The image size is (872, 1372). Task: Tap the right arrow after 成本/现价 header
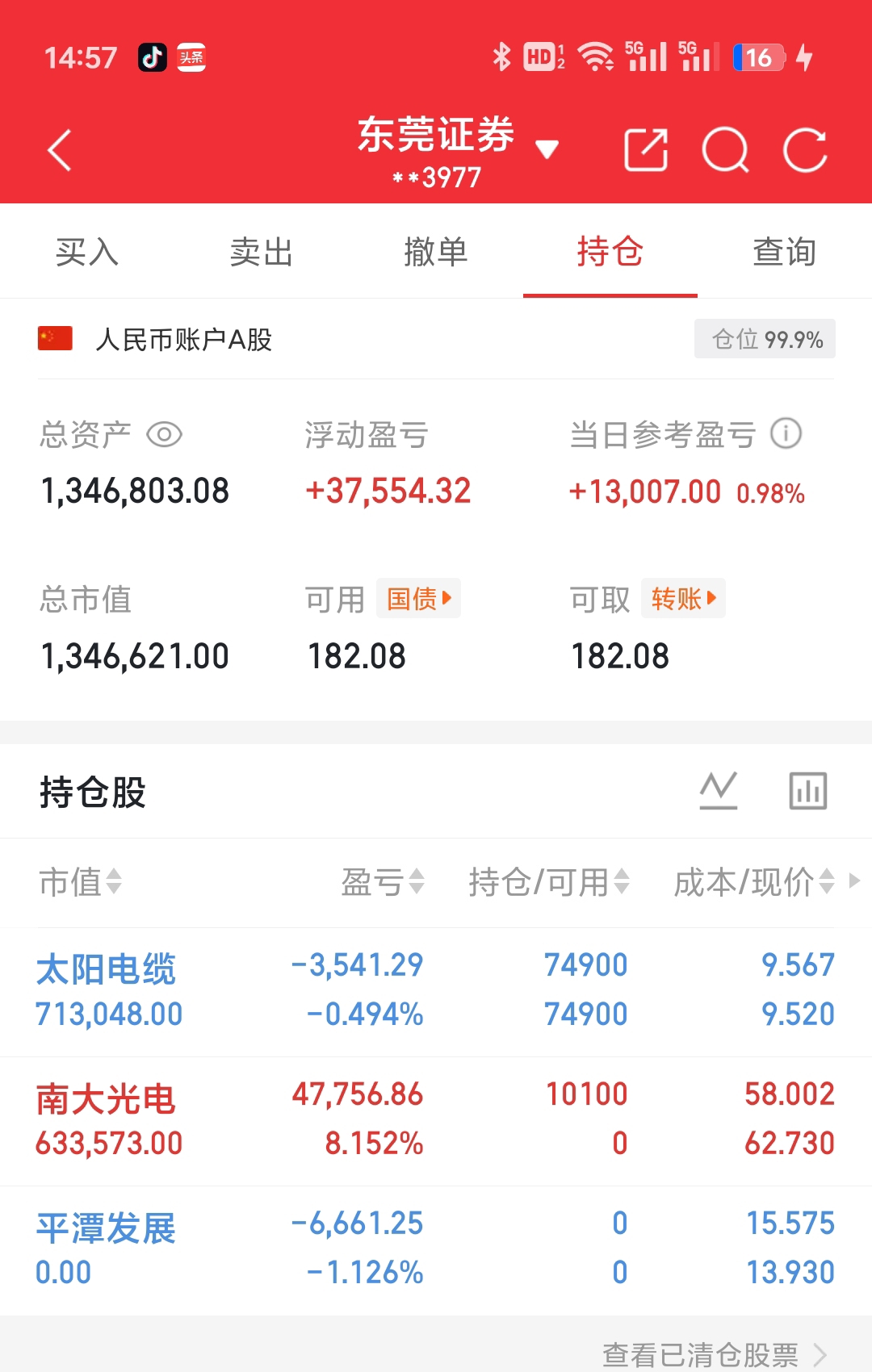point(854,881)
